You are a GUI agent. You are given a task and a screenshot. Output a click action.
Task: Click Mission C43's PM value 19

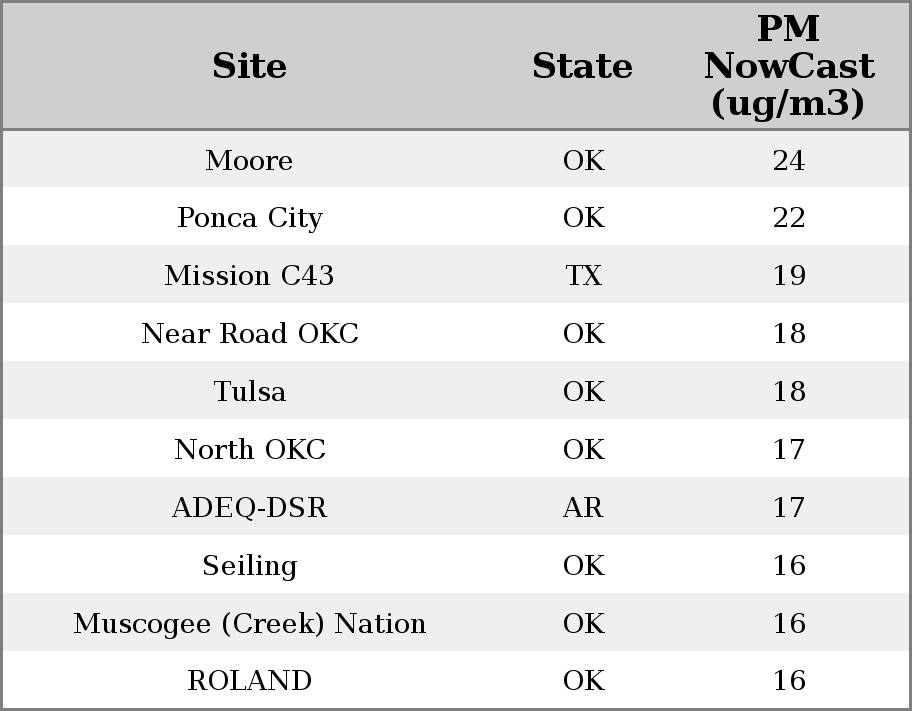tap(788, 275)
